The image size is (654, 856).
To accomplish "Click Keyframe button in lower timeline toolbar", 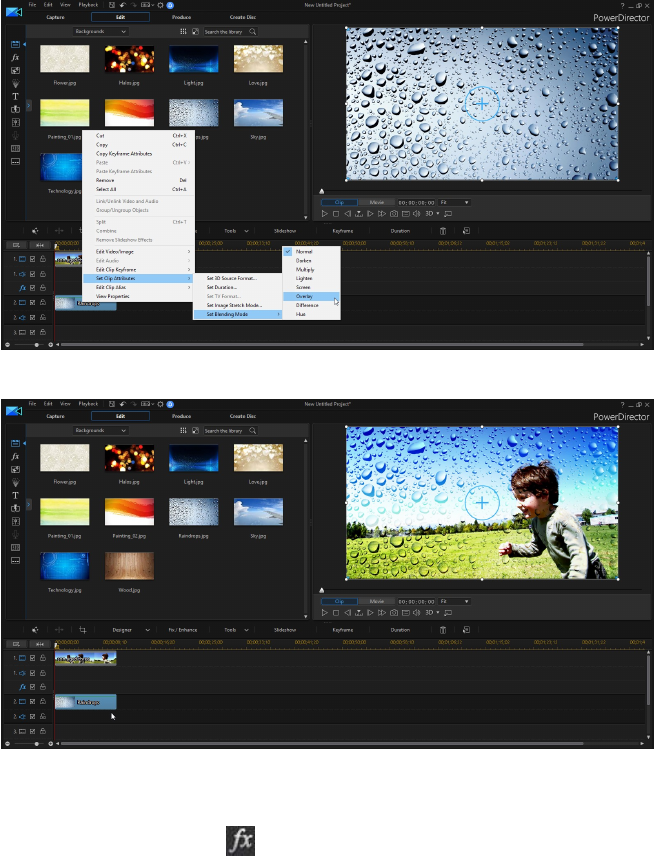I will [x=343, y=629].
